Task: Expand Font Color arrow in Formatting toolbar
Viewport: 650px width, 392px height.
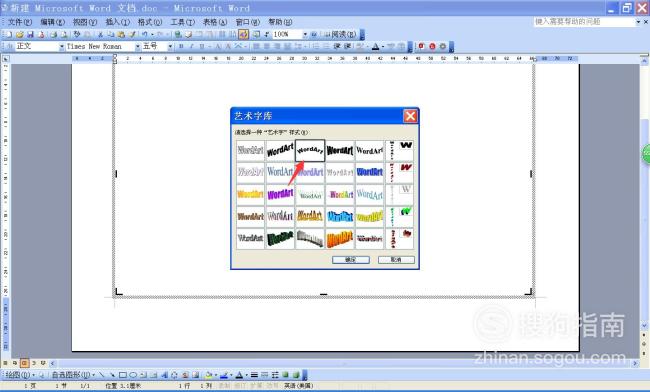Action: click(x=383, y=46)
